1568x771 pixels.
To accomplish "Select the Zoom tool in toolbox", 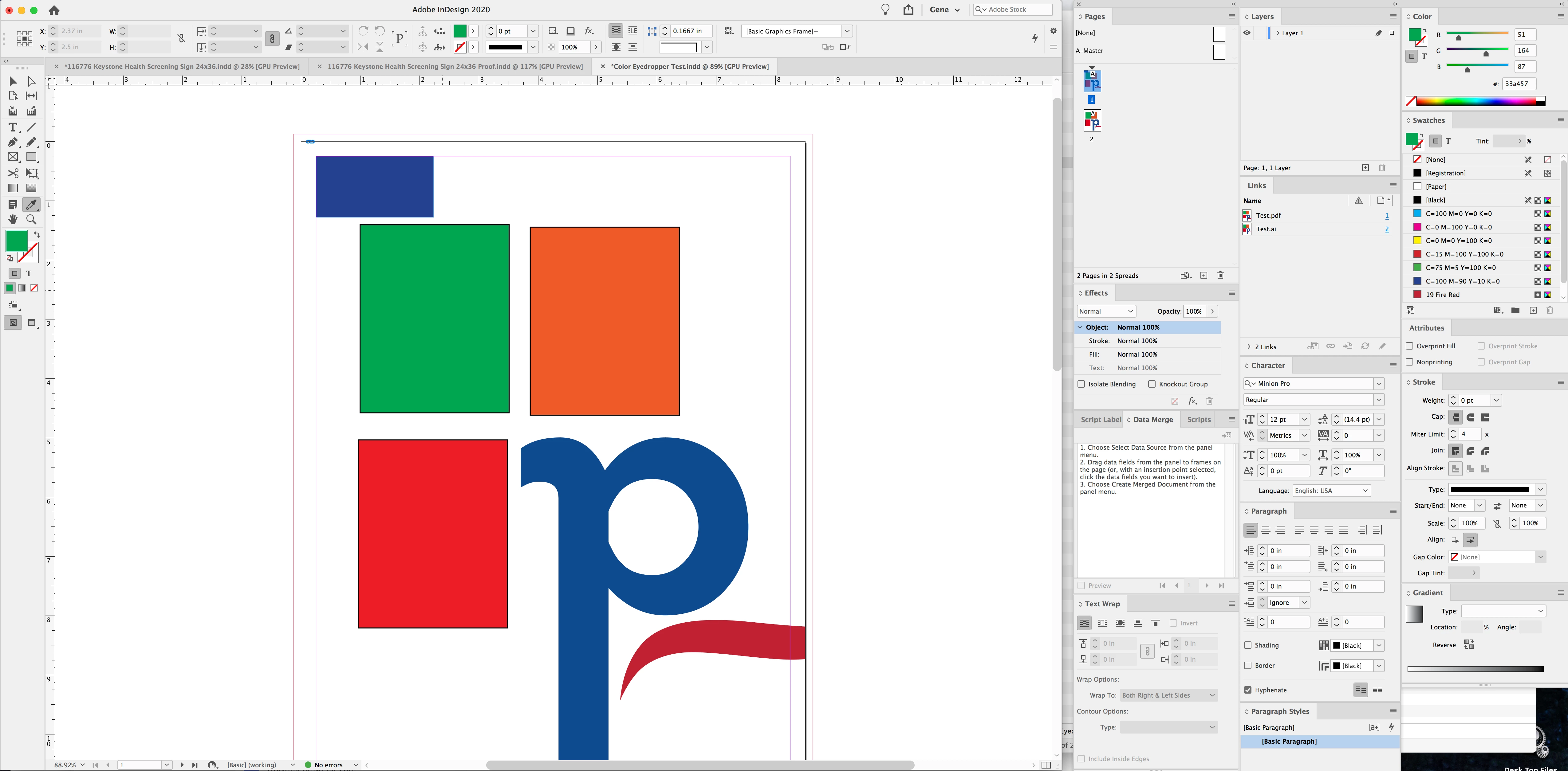I will pos(31,220).
